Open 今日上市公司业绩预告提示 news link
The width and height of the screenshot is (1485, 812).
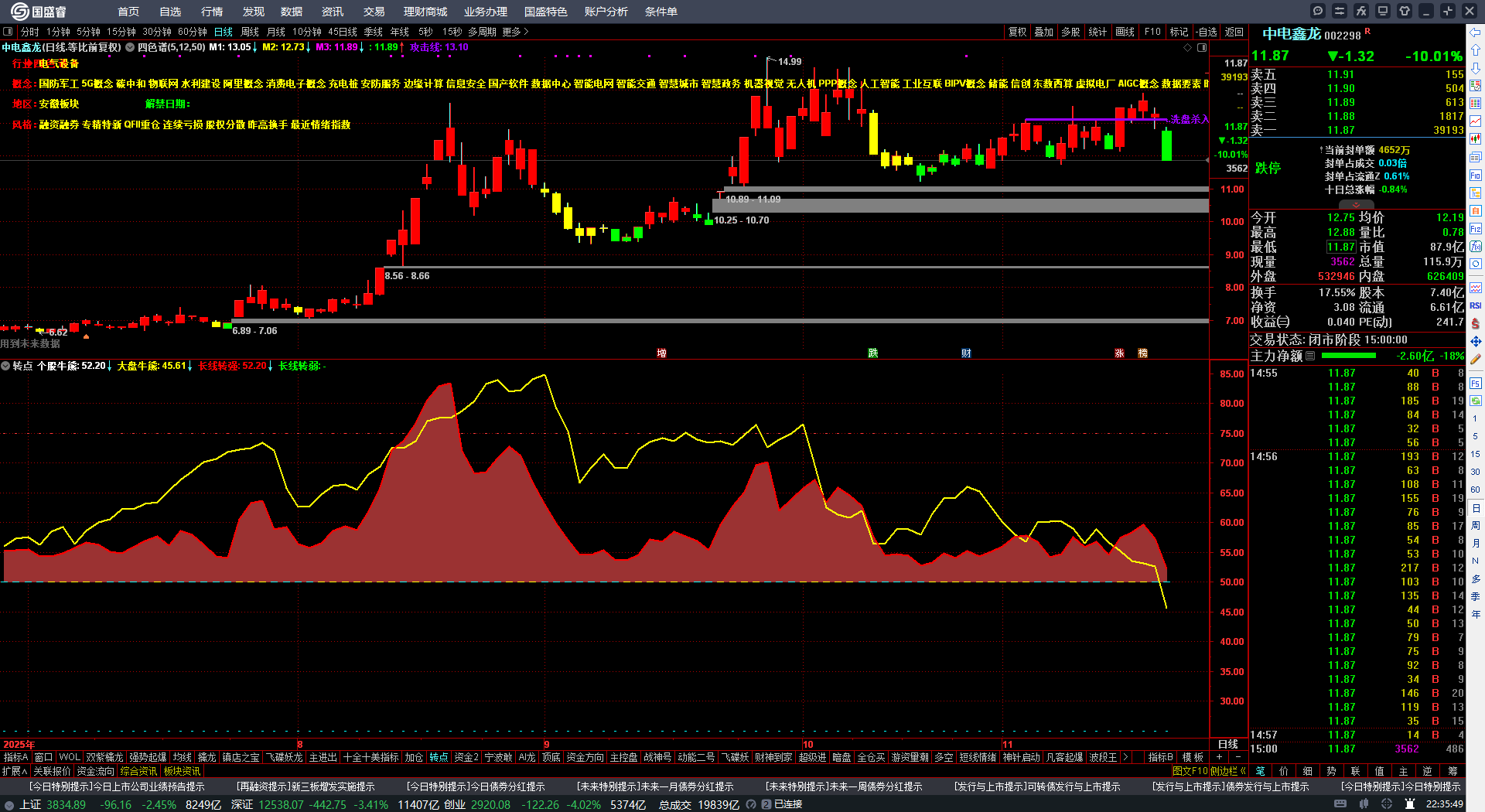point(117,786)
